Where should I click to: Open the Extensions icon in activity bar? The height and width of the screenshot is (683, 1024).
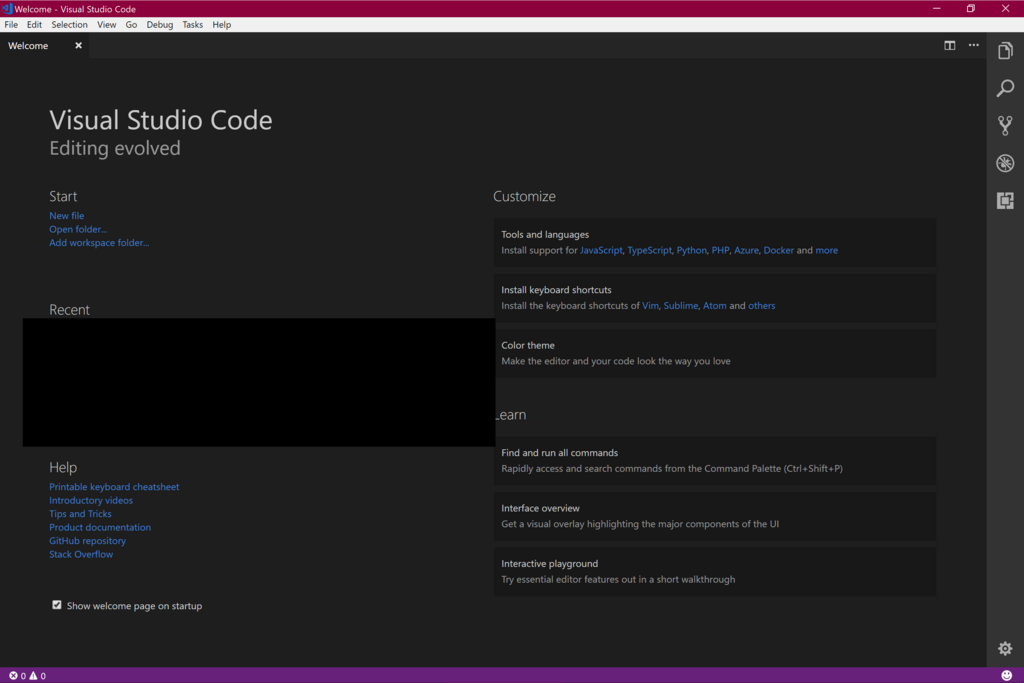coord(1005,200)
